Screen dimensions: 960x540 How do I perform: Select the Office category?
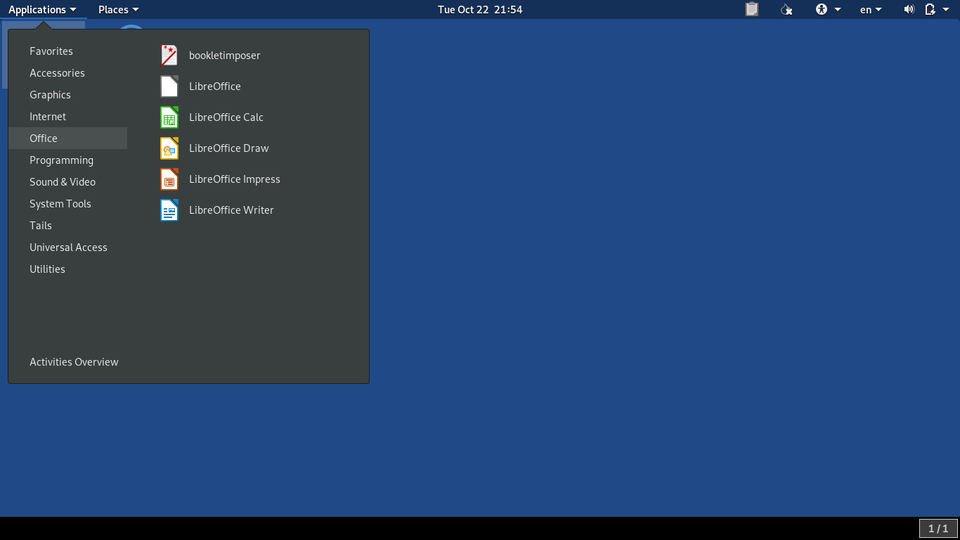(x=68, y=138)
